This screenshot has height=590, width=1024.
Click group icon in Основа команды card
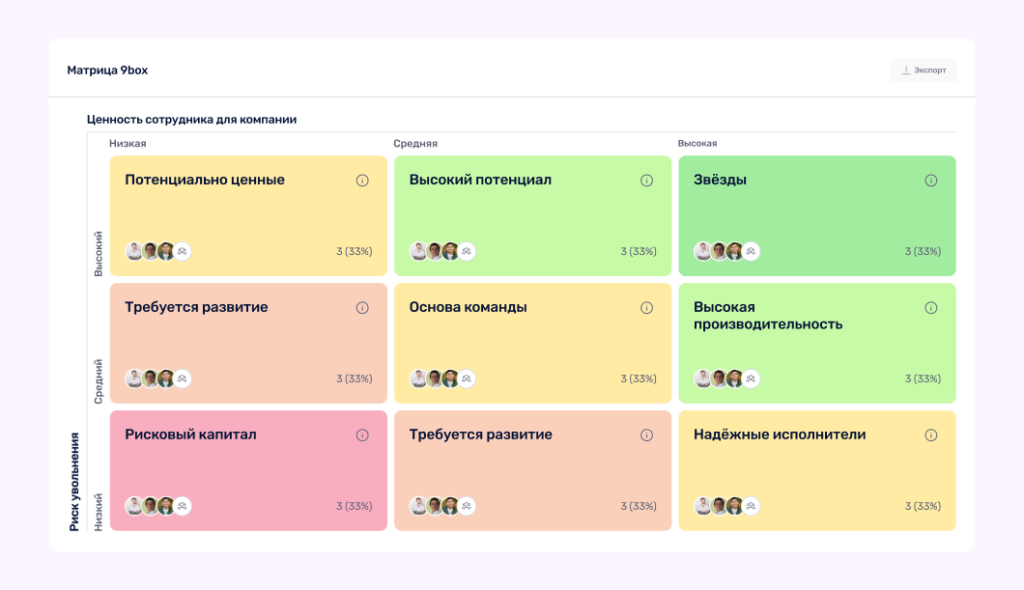pos(466,379)
